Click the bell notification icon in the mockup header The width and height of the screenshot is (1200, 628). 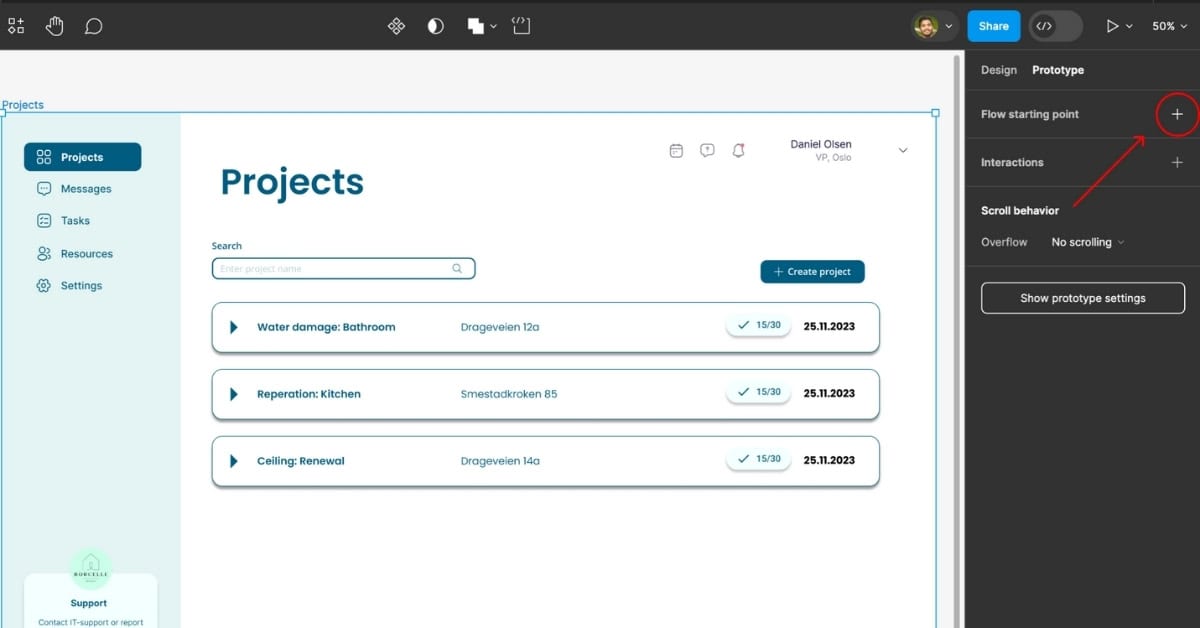(739, 149)
